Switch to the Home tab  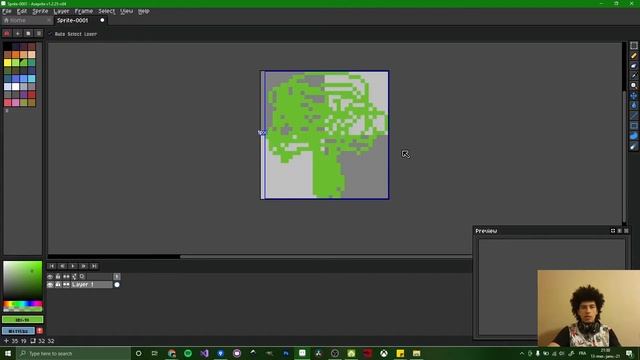coord(27,20)
